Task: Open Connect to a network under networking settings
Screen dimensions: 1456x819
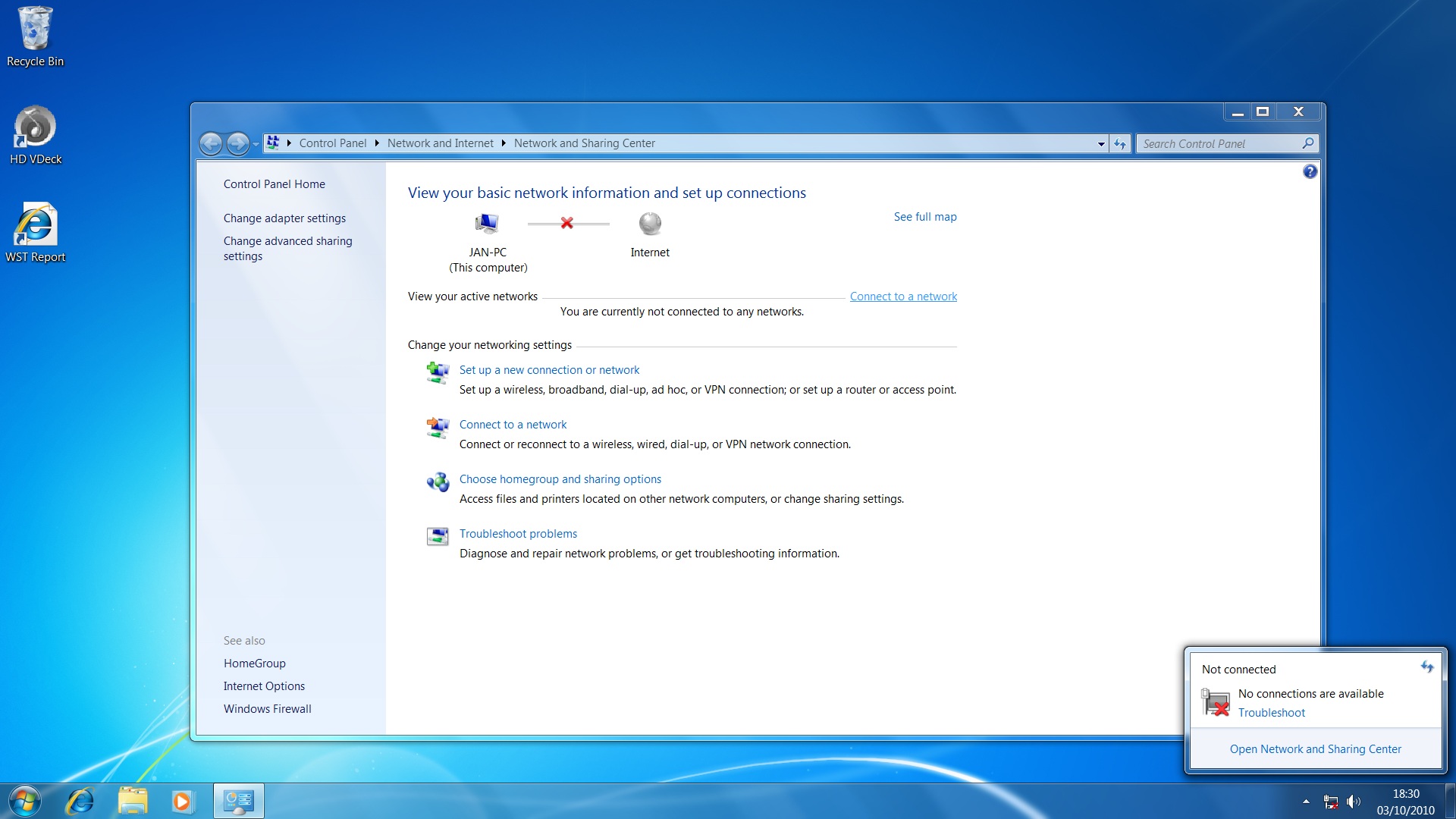Action: click(513, 425)
